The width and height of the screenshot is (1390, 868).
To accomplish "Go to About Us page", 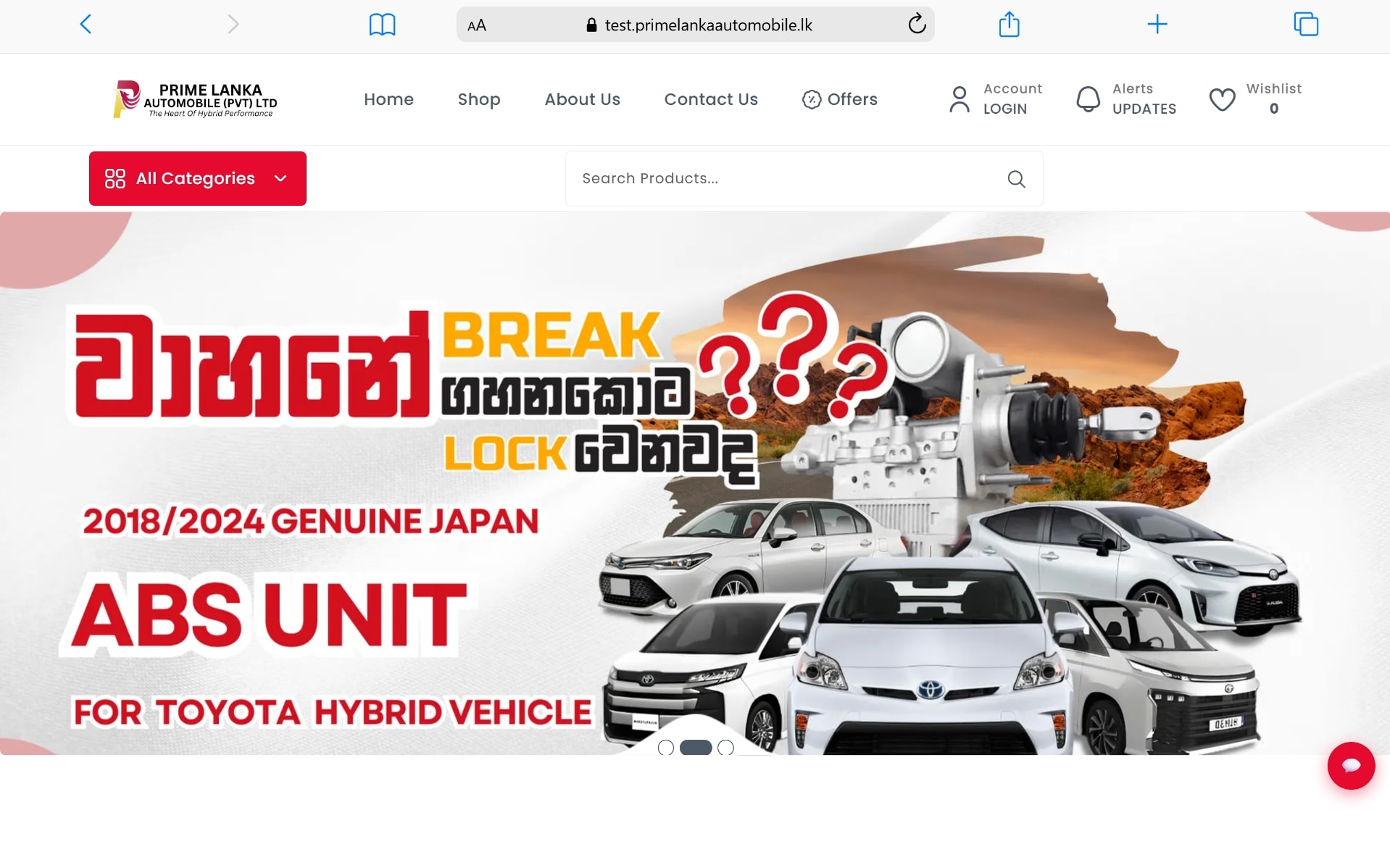I will (x=582, y=99).
